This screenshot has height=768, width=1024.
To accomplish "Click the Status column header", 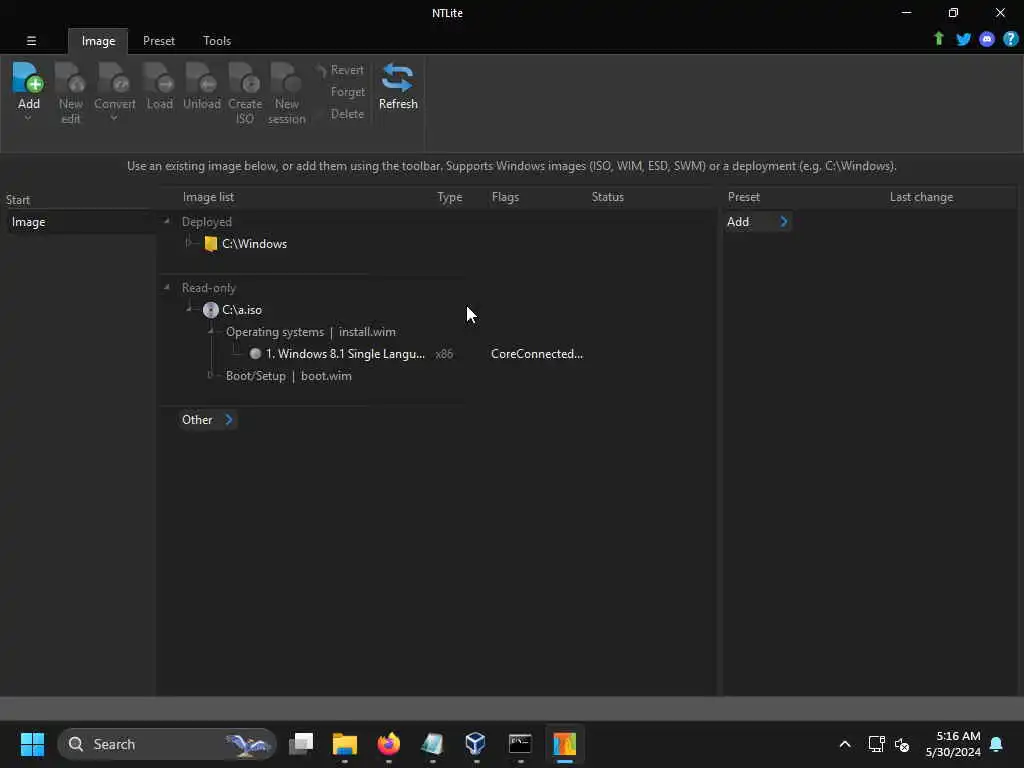I will coord(607,197).
